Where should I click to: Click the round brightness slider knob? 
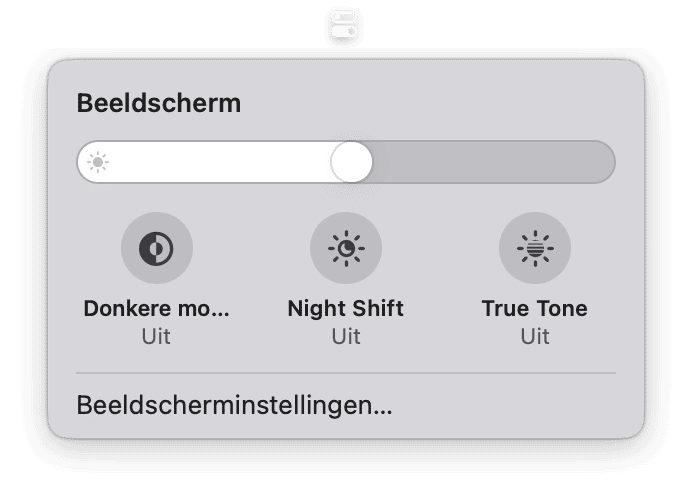tap(351, 162)
